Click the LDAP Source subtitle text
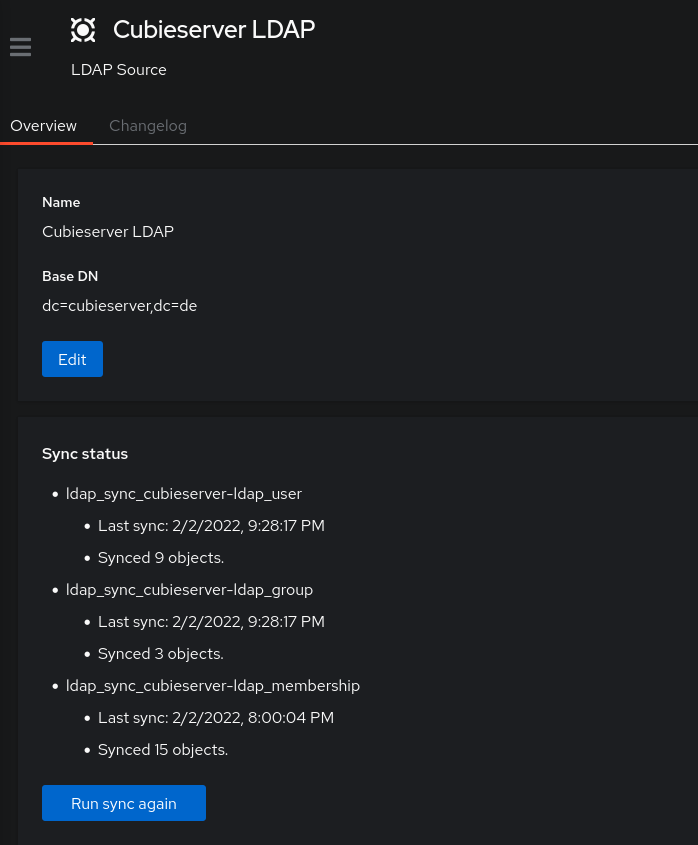This screenshot has height=845, width=698. (x=119, y=70)
